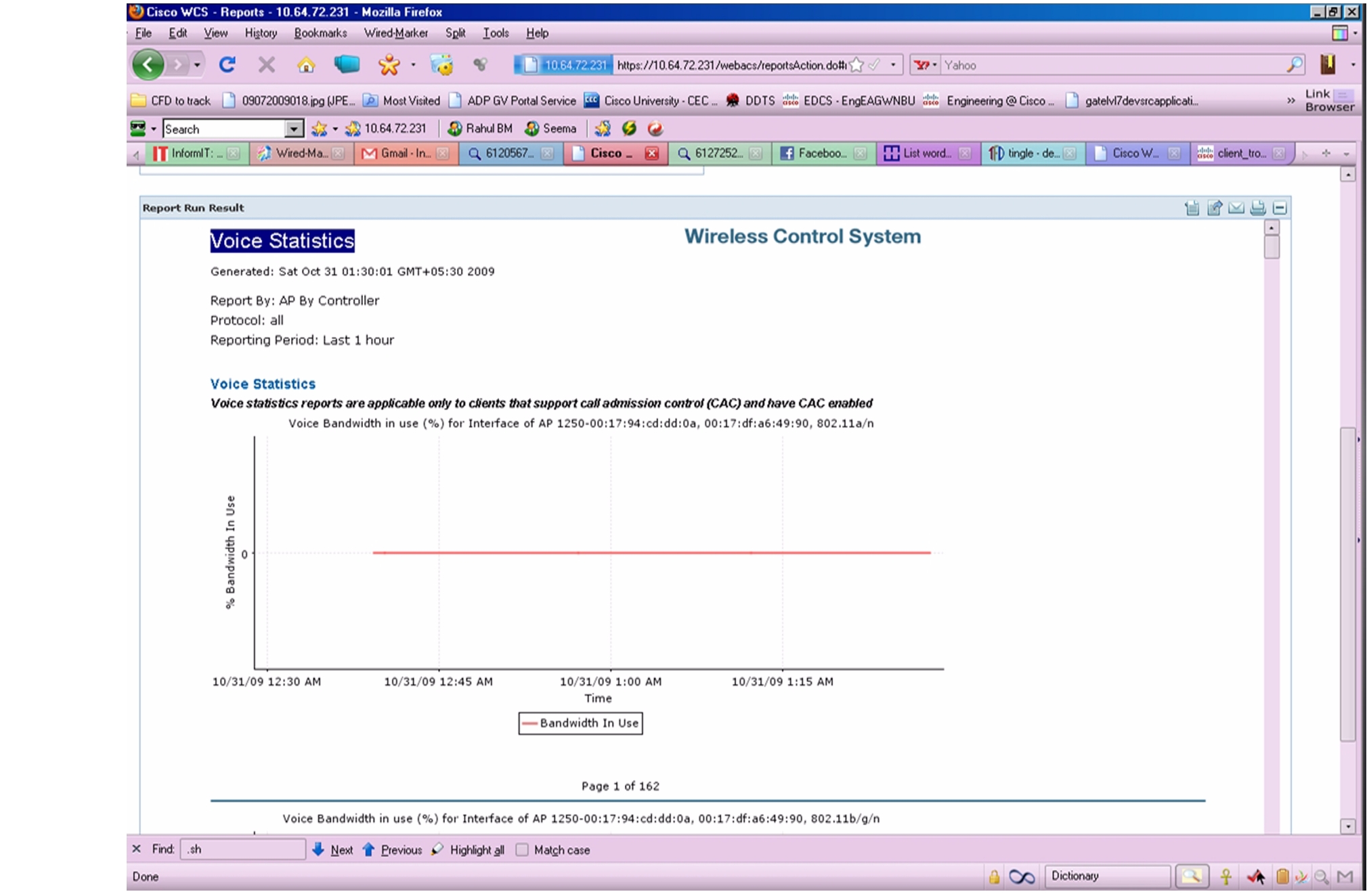Show more bookmarks with the chevron overflow
This screenshot has width=1367, height=896.
[1290, 100]
